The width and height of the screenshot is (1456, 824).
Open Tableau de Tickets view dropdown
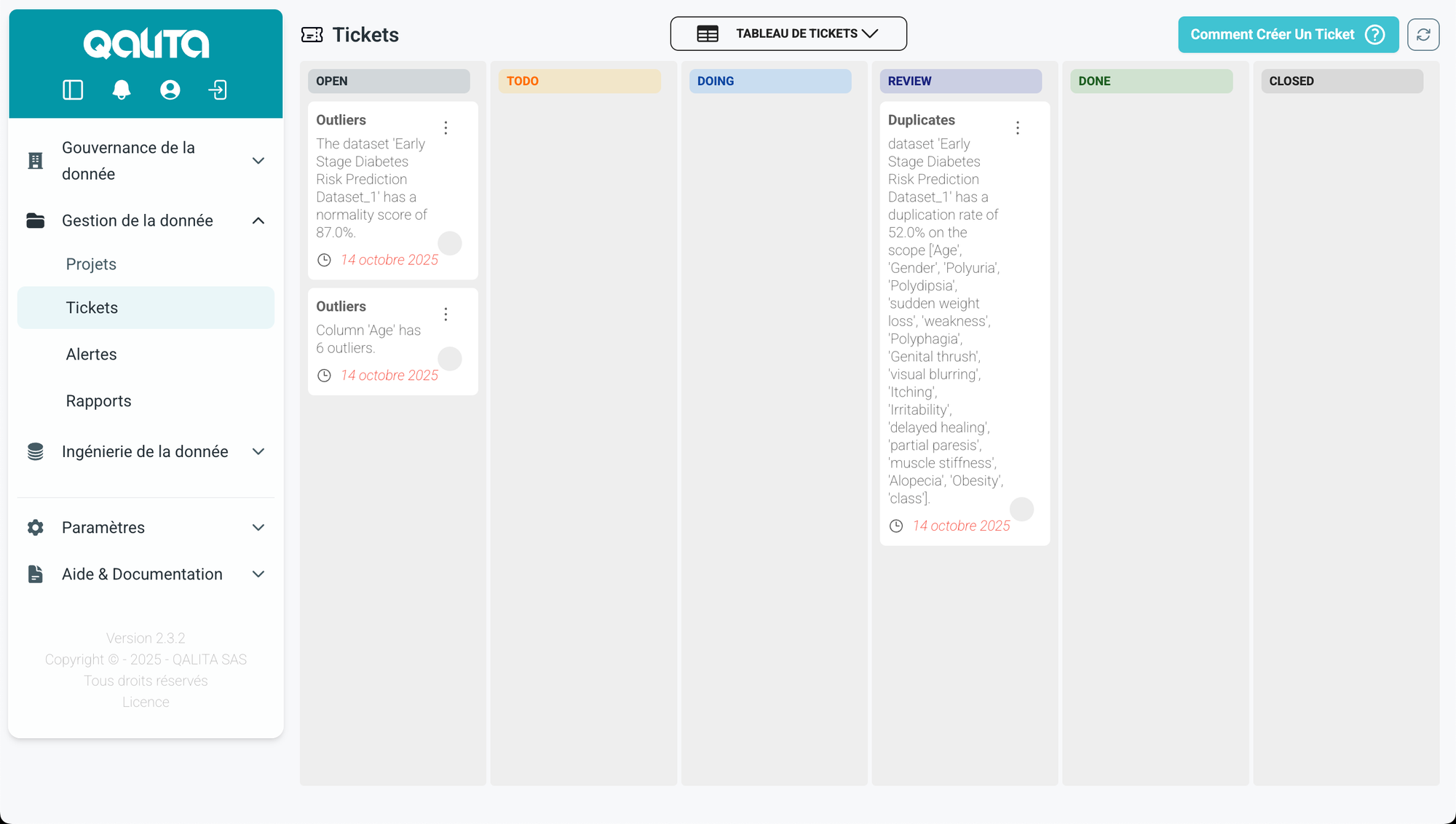coord(788,33)
